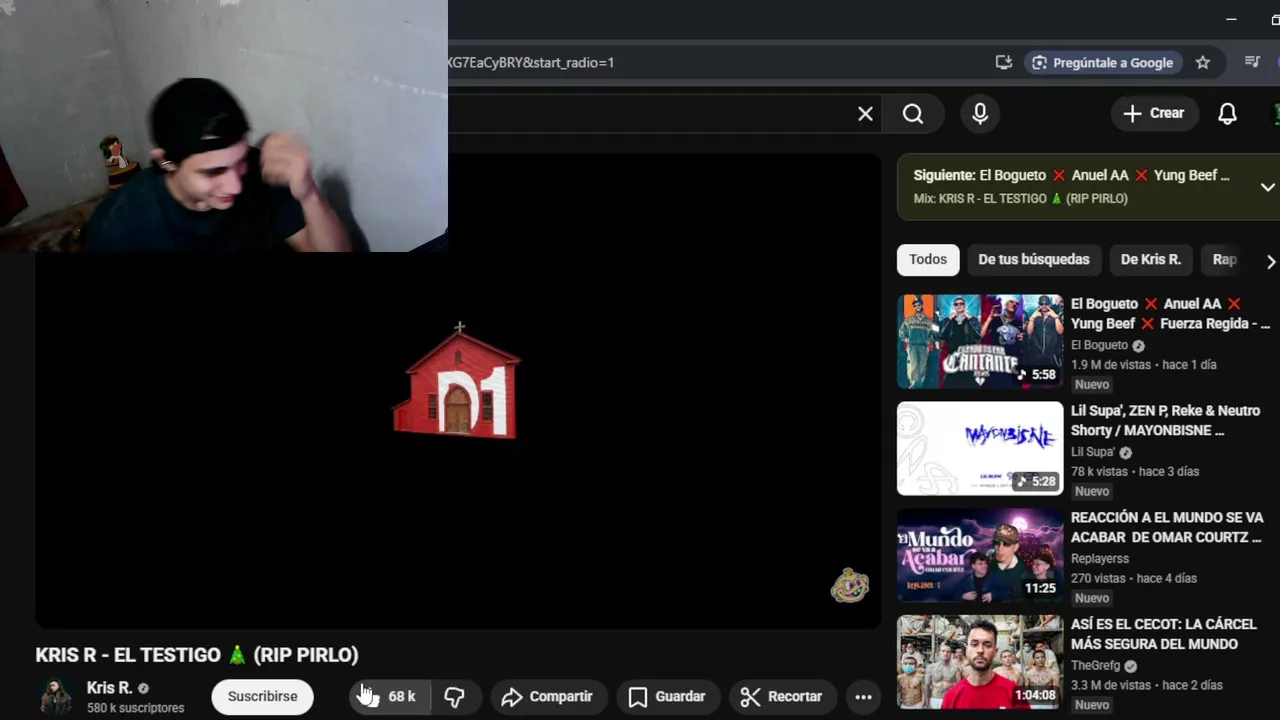Select the Todos filter chip
This screenshot has width=1280, height=720.
pos(928,259)
